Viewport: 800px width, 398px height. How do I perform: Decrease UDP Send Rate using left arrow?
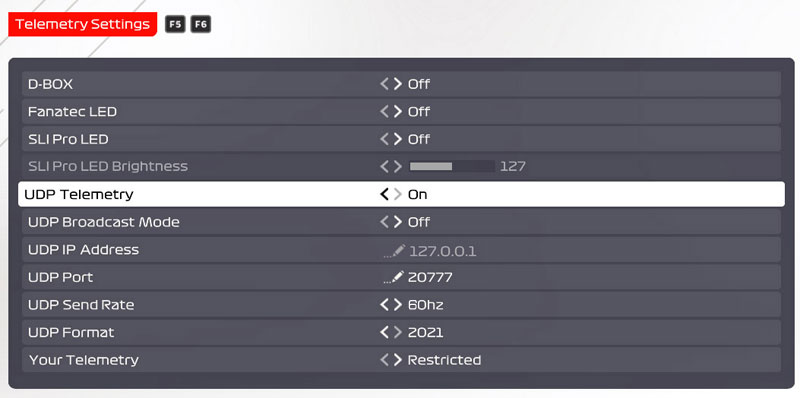click(384, 305)
